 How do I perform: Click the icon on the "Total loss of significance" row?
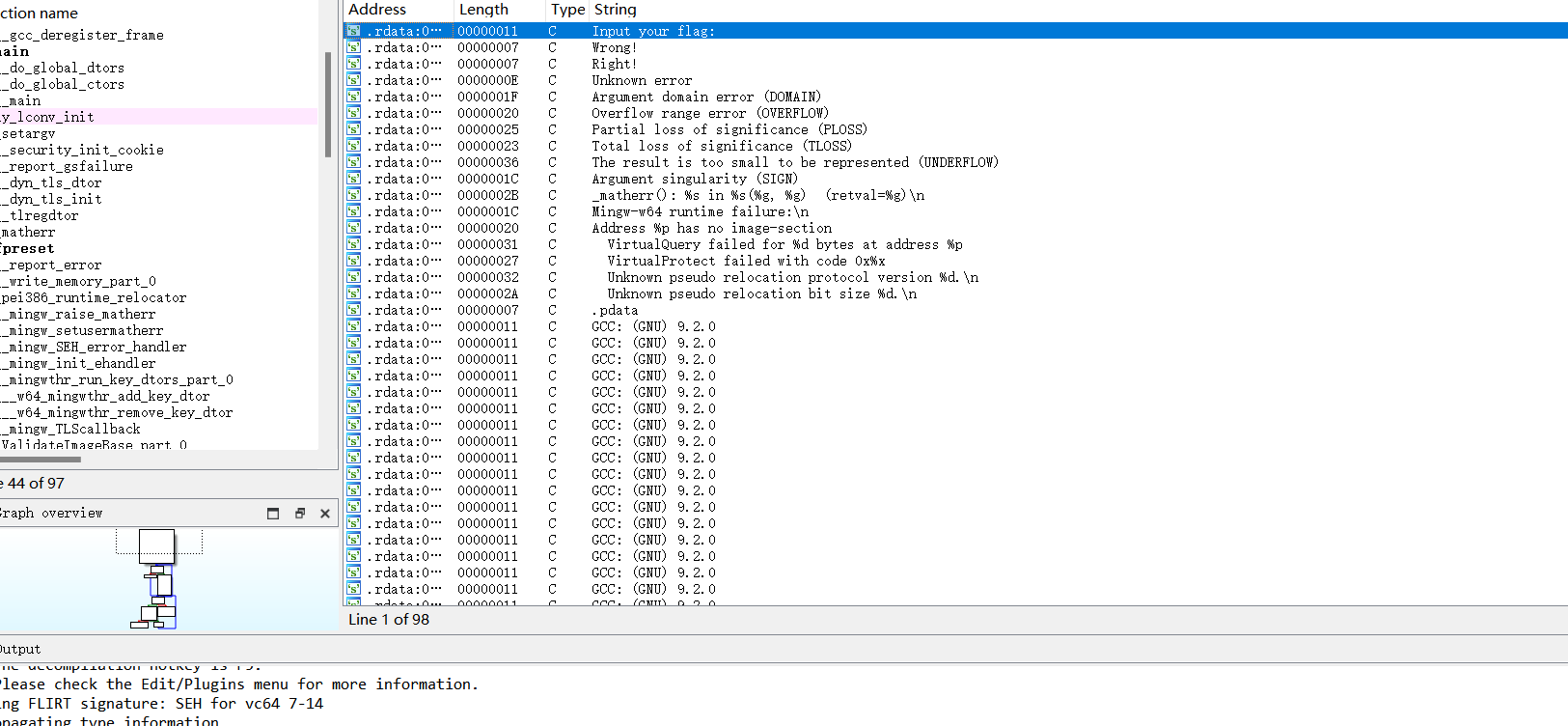(x=354, y=146)
